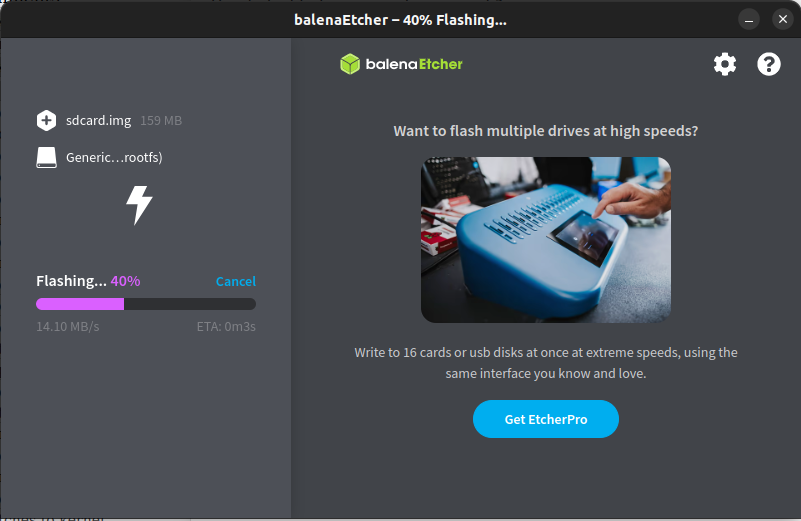Screen dimensions: 801x521
Task: Click the balenaEtcher wordmark text
Action: 414,64
